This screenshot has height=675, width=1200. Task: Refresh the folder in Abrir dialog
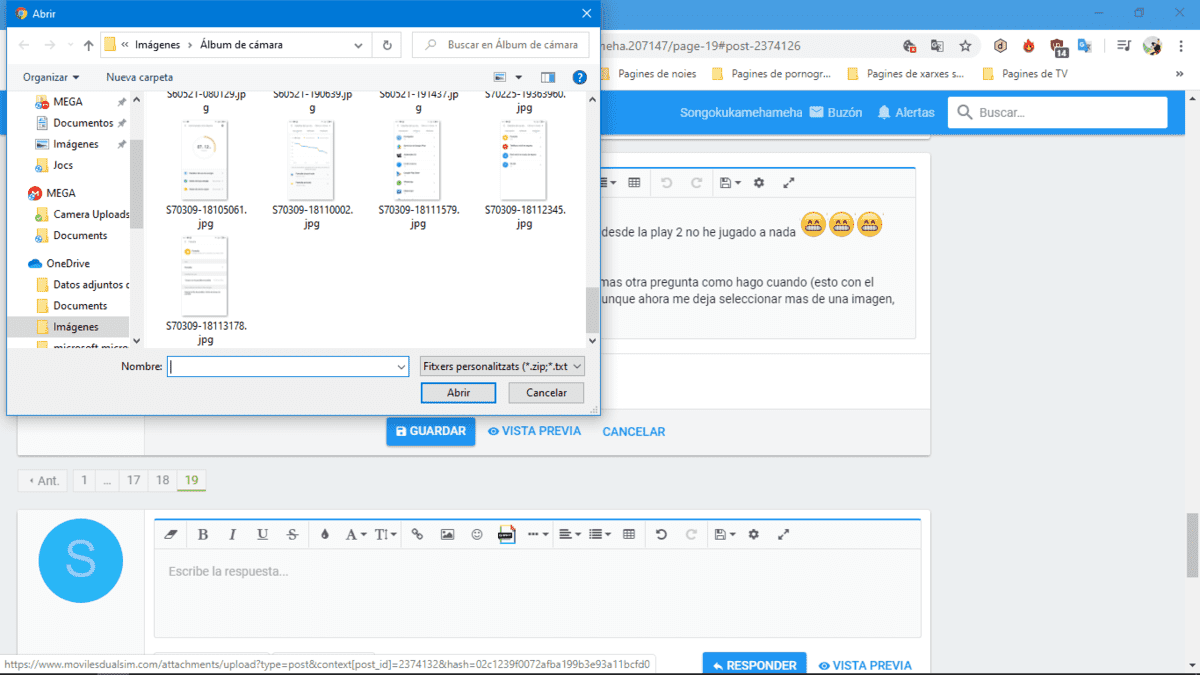pyautogui.click(x=387, y=45)
